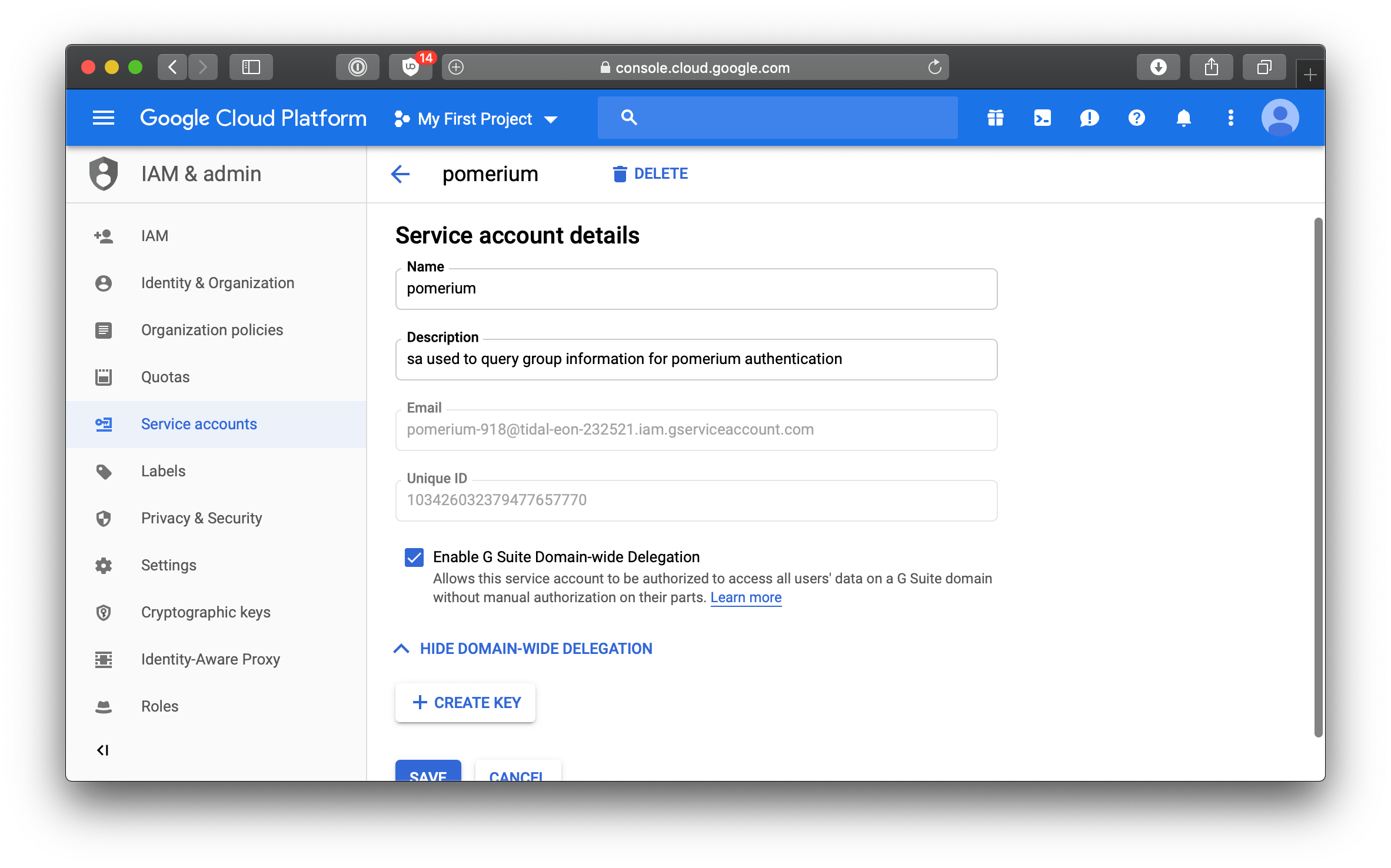Click Safari back navigation button
The height and width of the screenshot is (868, 1391).
tap(172, 67)
